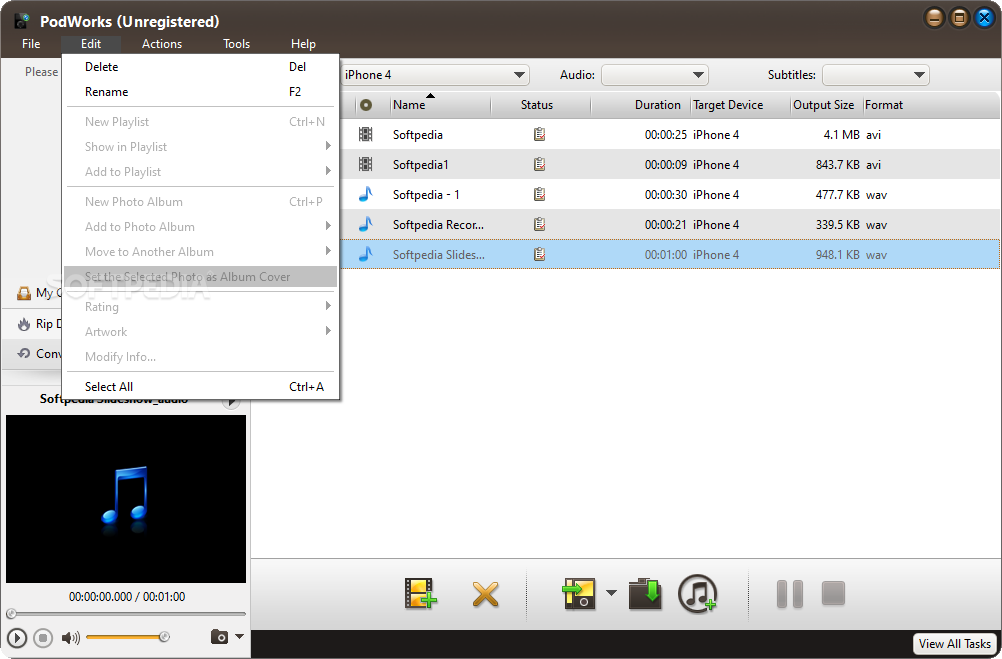Click the PodWorks app logo icon
Screen dimensions: 1002x659
(22, 21)
